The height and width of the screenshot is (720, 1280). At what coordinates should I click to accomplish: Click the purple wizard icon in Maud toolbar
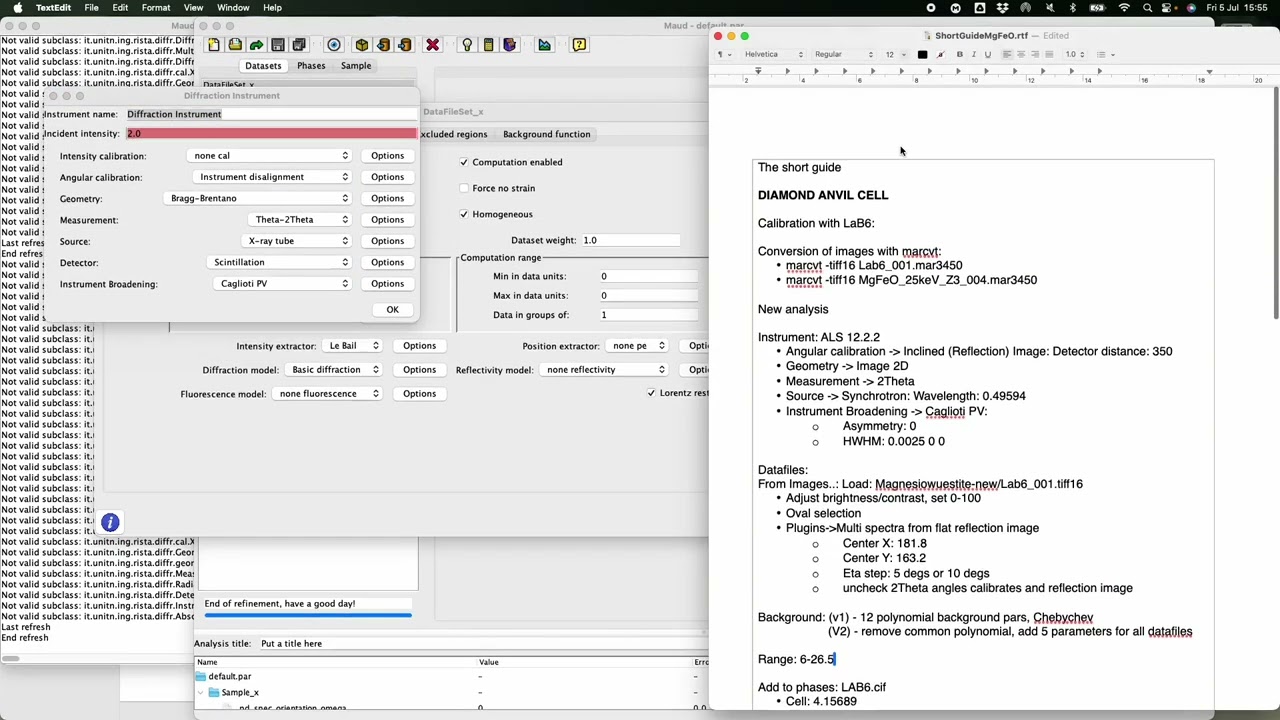509,45
